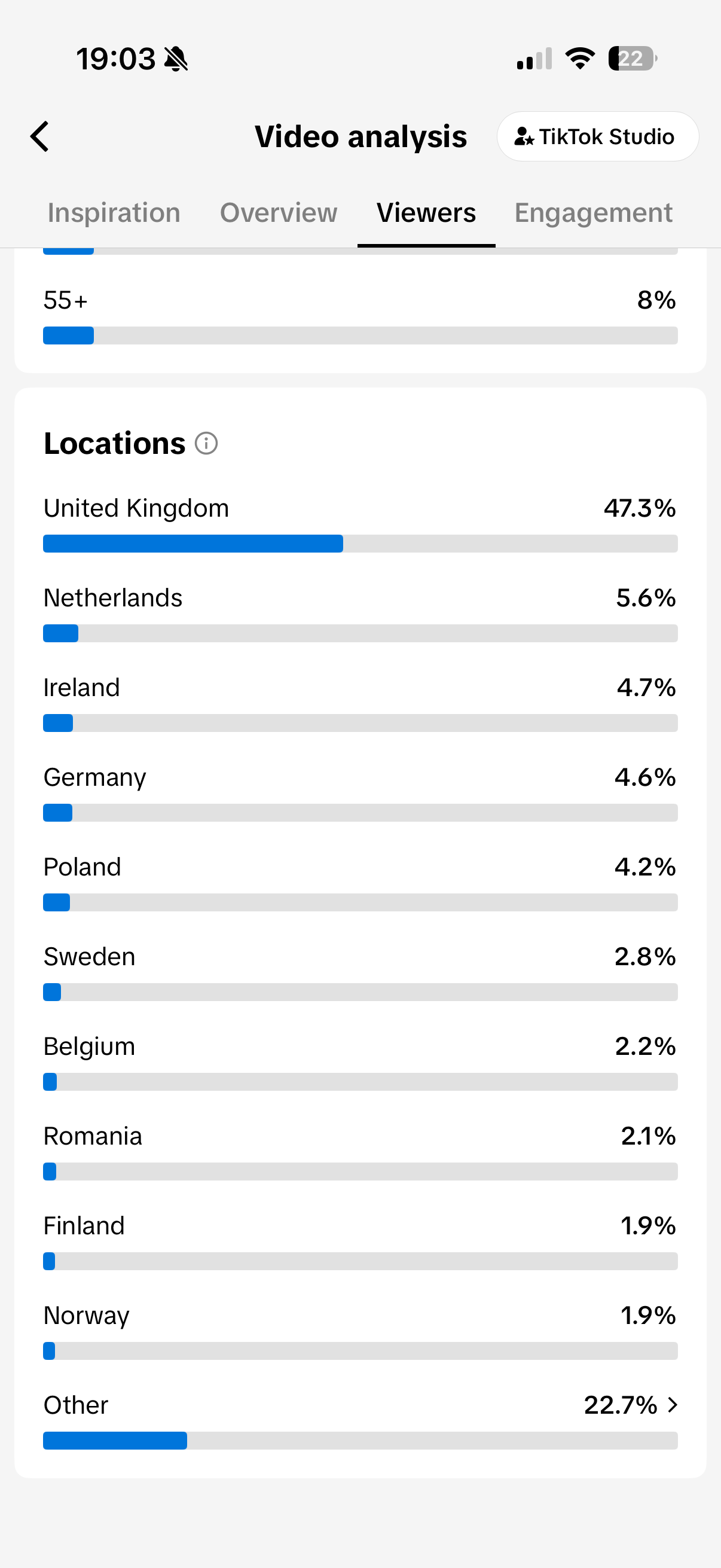Tap the Wi-Fi status icon

tap(580, 59)
